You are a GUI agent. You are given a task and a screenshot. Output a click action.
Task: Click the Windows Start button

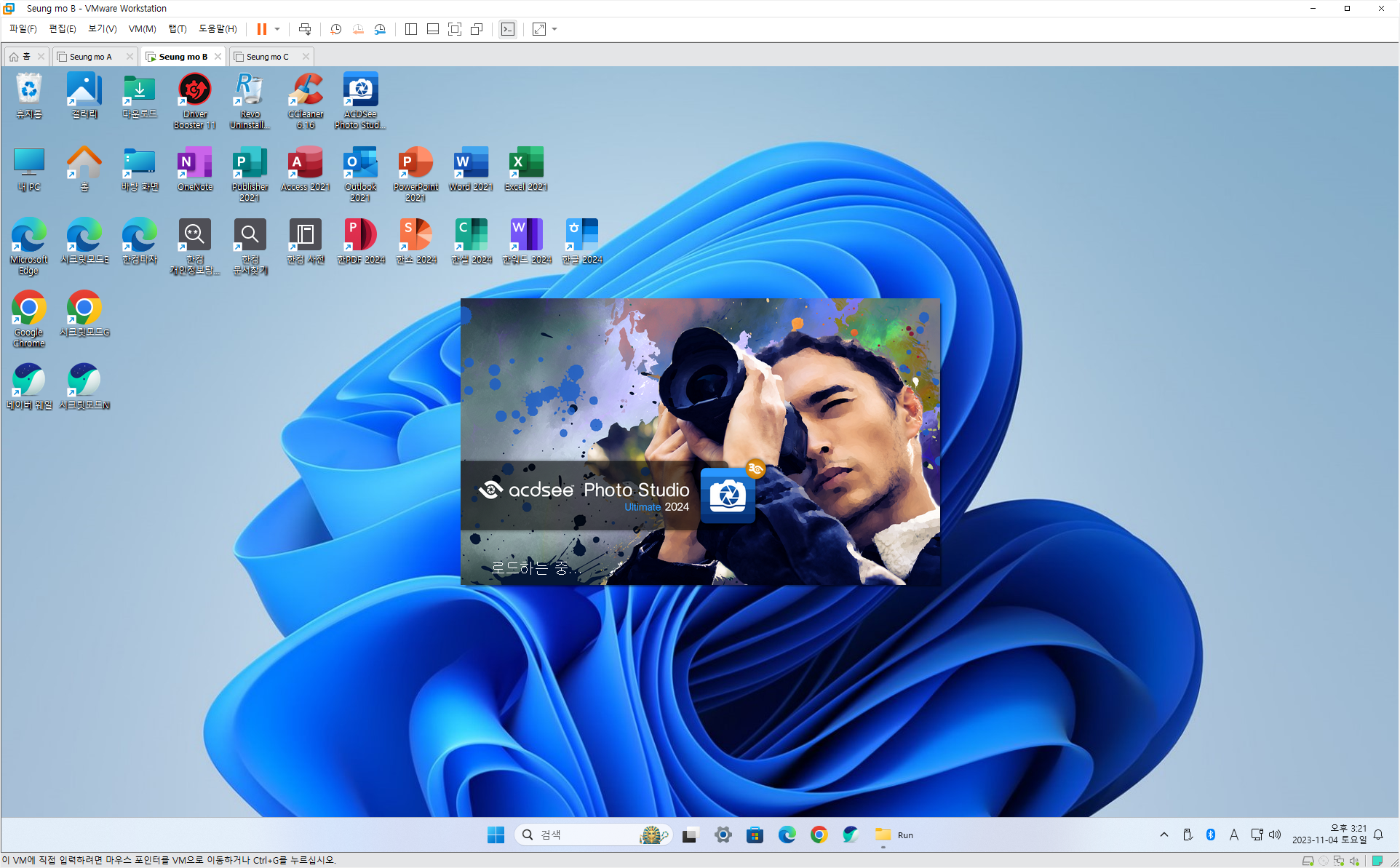[496, 835]
